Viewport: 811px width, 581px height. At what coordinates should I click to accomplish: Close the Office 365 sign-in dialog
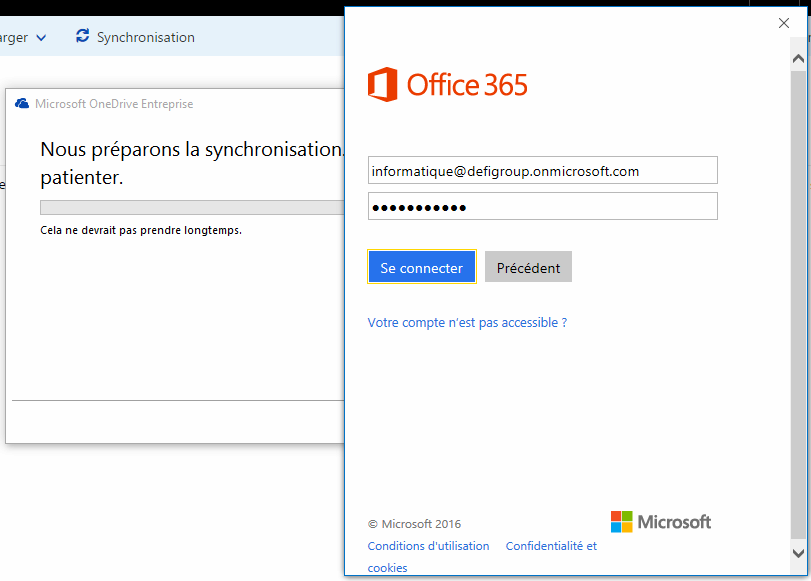point(784,23)
